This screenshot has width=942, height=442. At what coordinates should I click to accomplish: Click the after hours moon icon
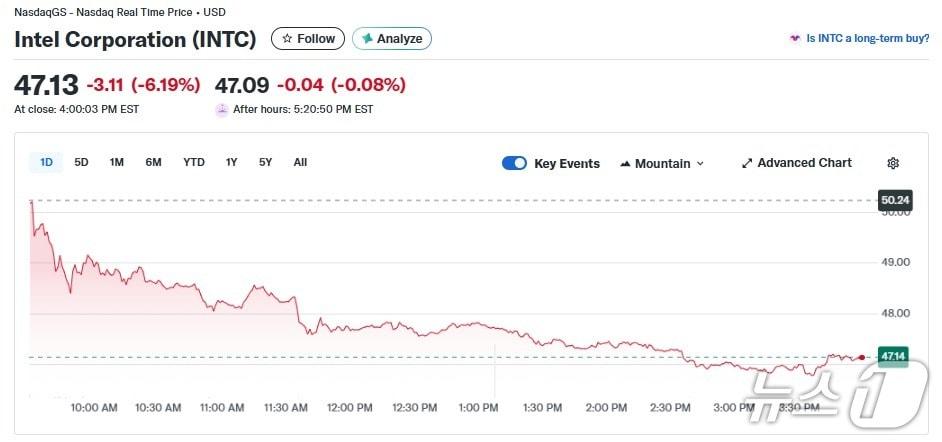pos(222,110)
